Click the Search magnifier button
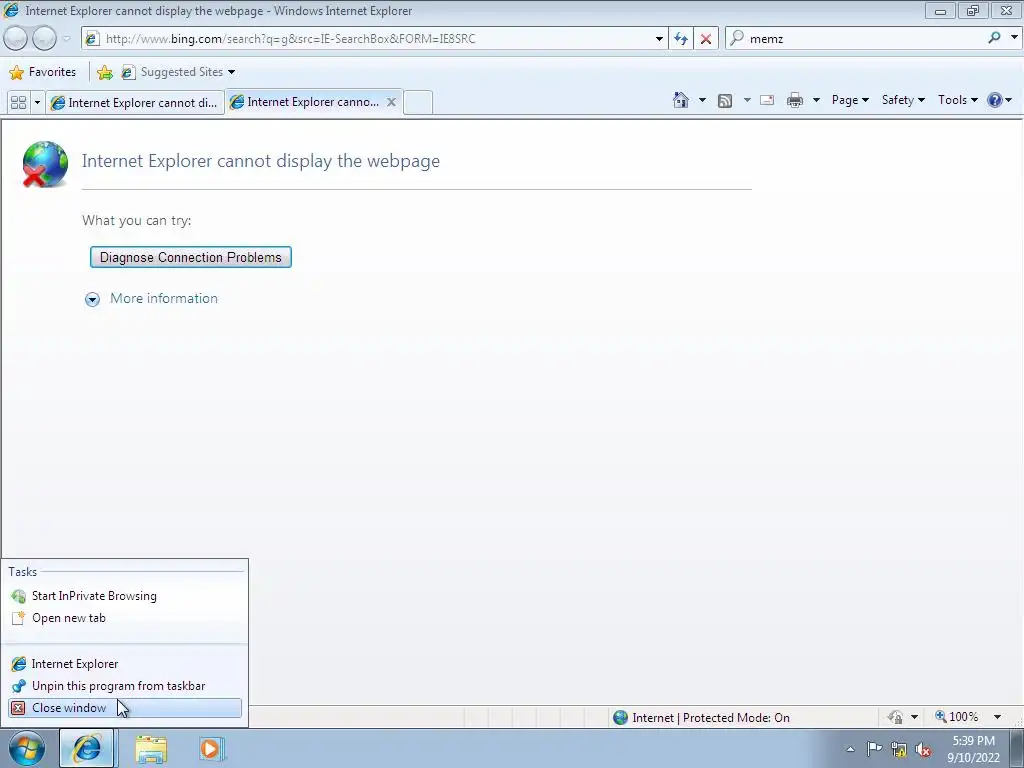Image resolution: width=1024 pixels, height=768 pixels. pyautogui.click(x=994, y=38)
